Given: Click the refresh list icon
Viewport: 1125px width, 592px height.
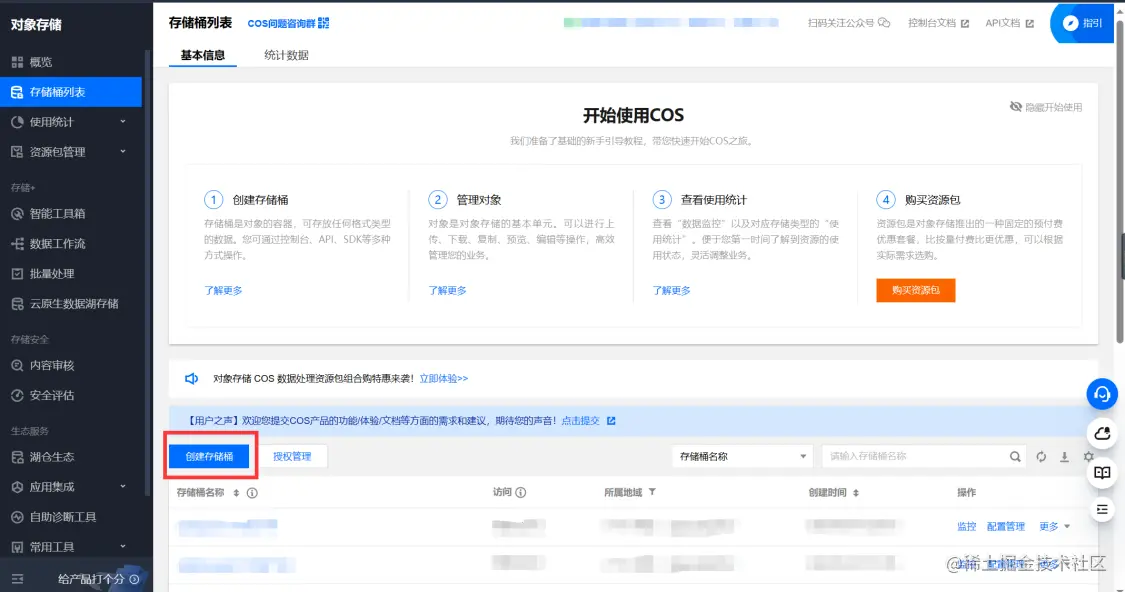Looking at the screenshot, I should click(1041, 456).
